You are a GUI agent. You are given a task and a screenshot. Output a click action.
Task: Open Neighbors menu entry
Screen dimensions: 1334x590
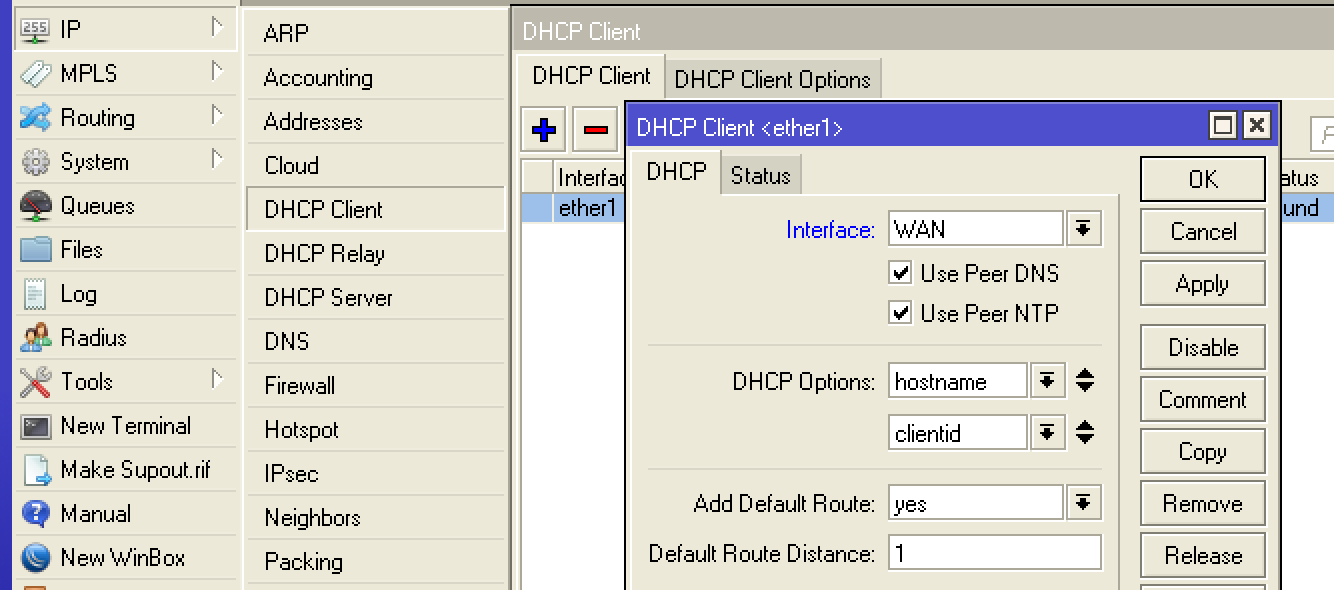pyautogui.click(x=376, y=517)
